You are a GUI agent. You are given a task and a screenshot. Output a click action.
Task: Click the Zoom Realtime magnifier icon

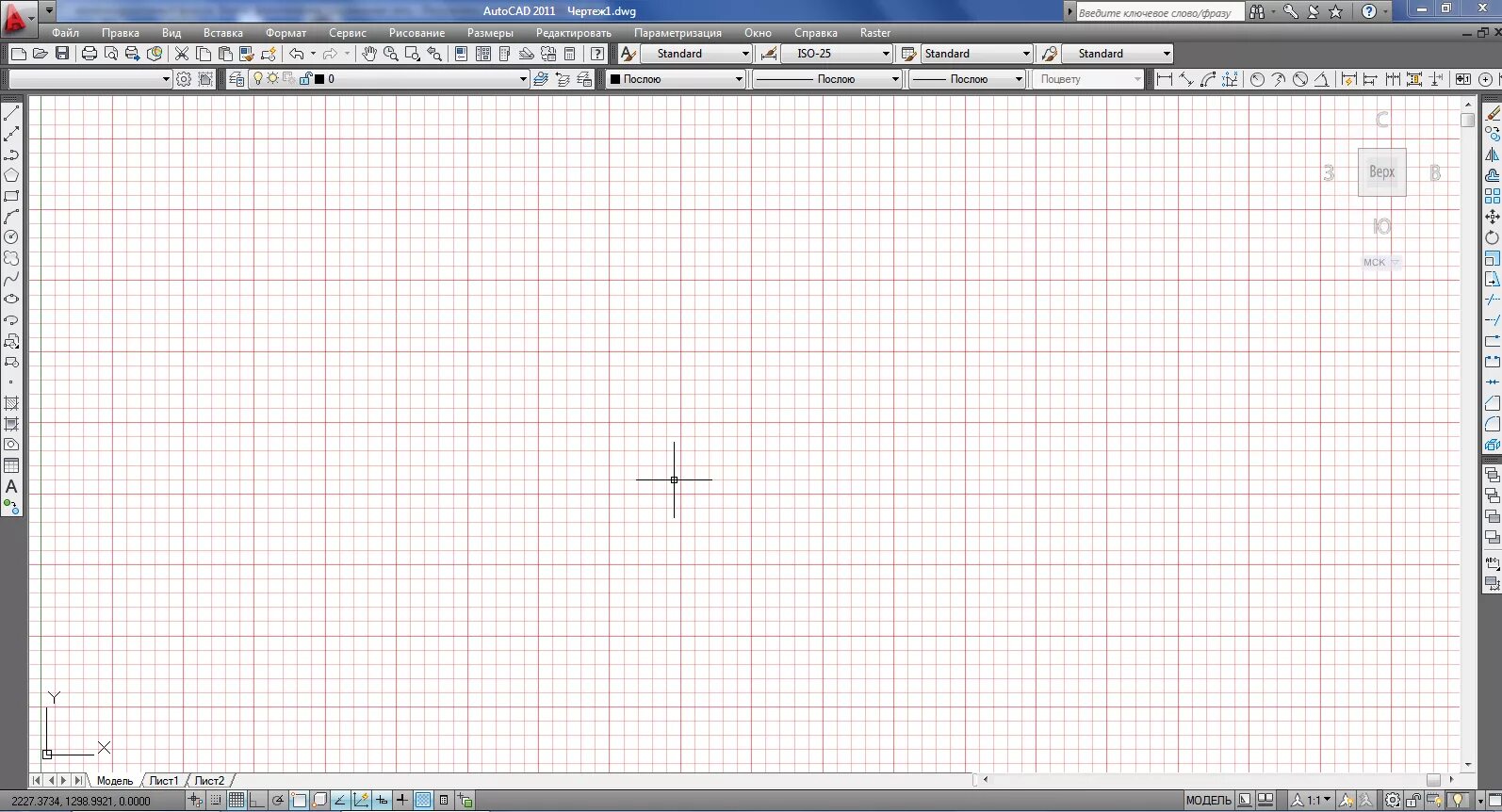[391, 54]
